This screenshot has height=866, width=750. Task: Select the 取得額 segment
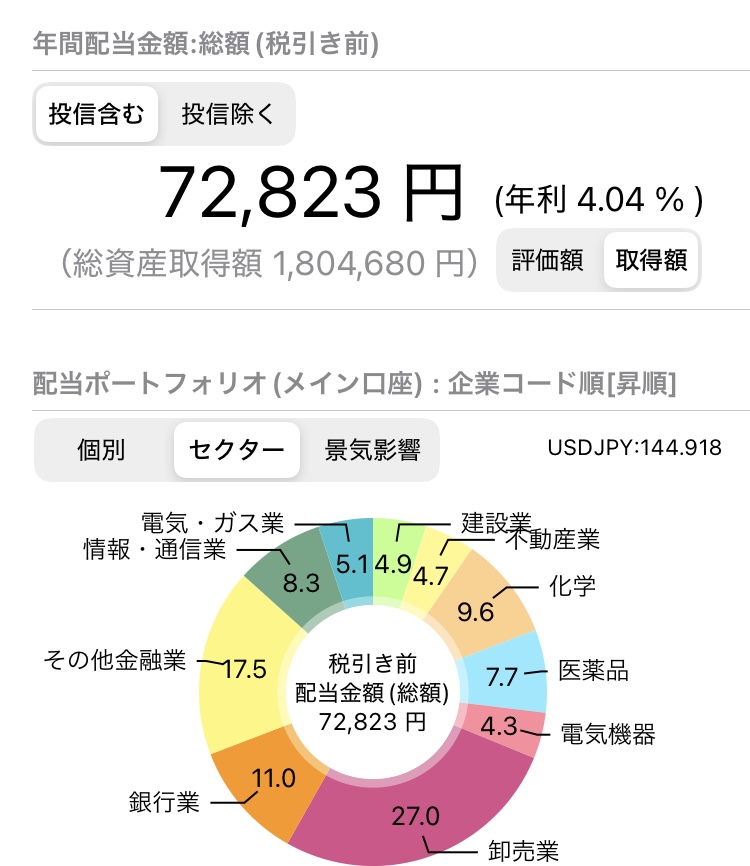click(651, 260)
